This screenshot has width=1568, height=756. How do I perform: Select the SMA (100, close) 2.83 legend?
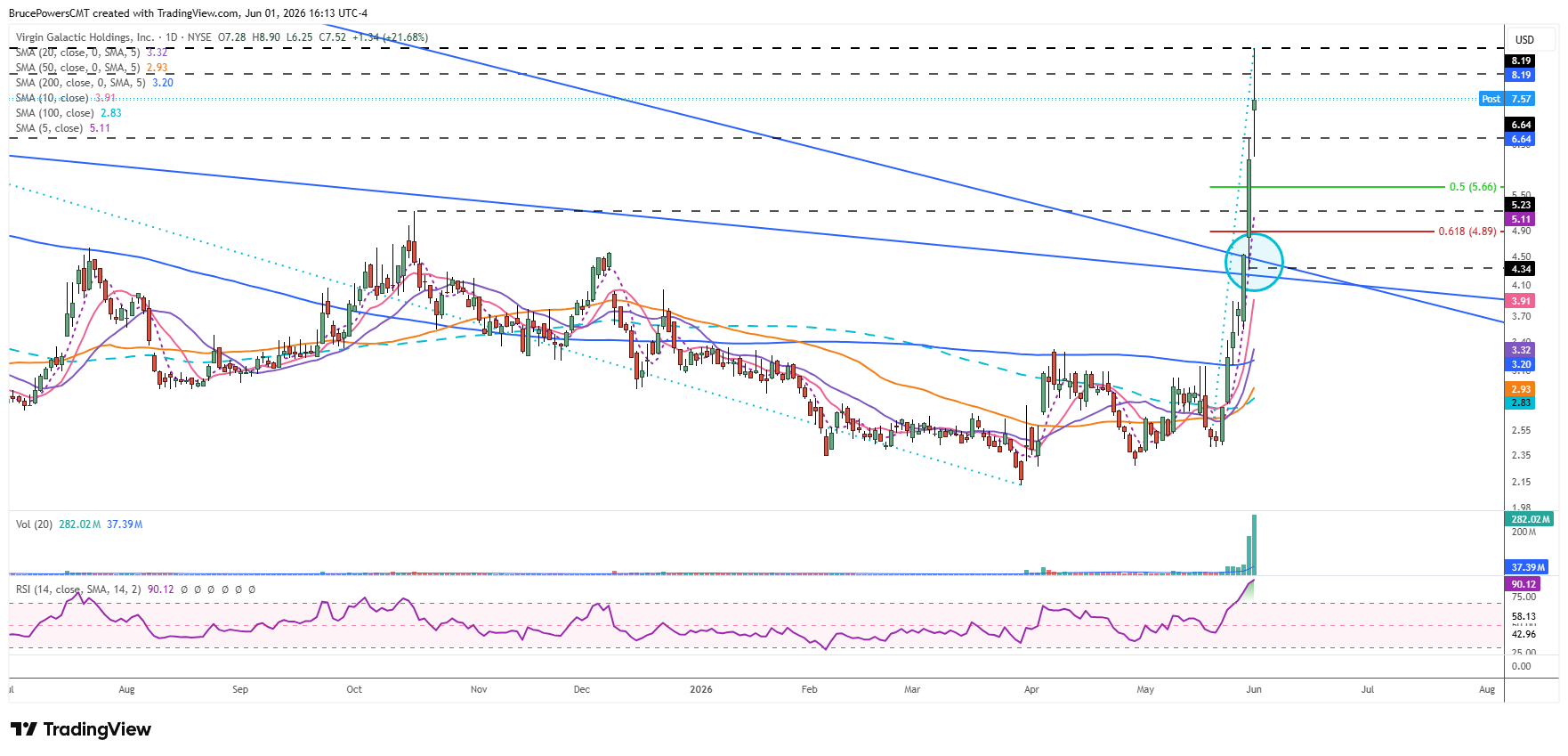coord(69,113)
